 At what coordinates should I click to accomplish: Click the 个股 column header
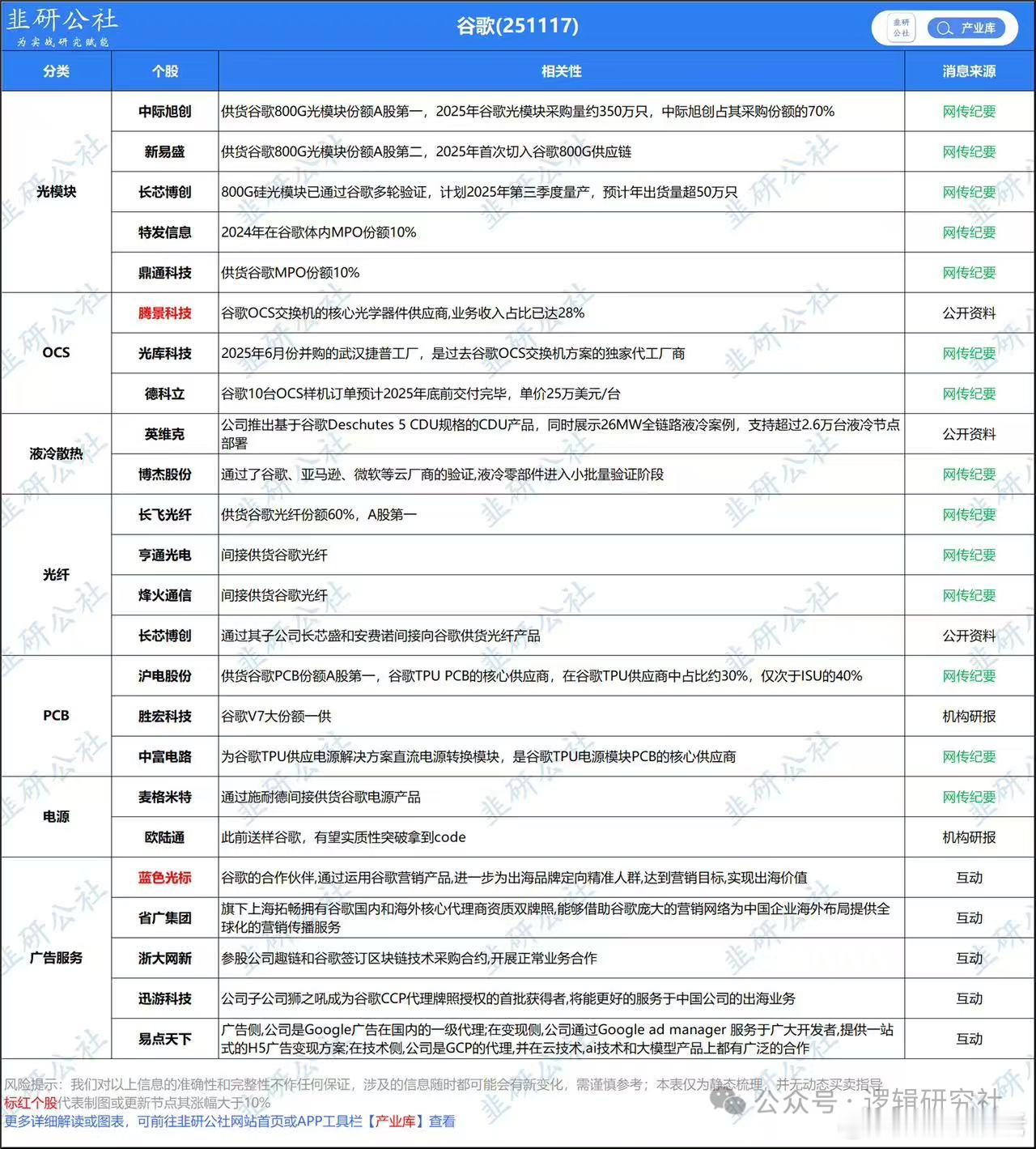(x=164, y=71)
